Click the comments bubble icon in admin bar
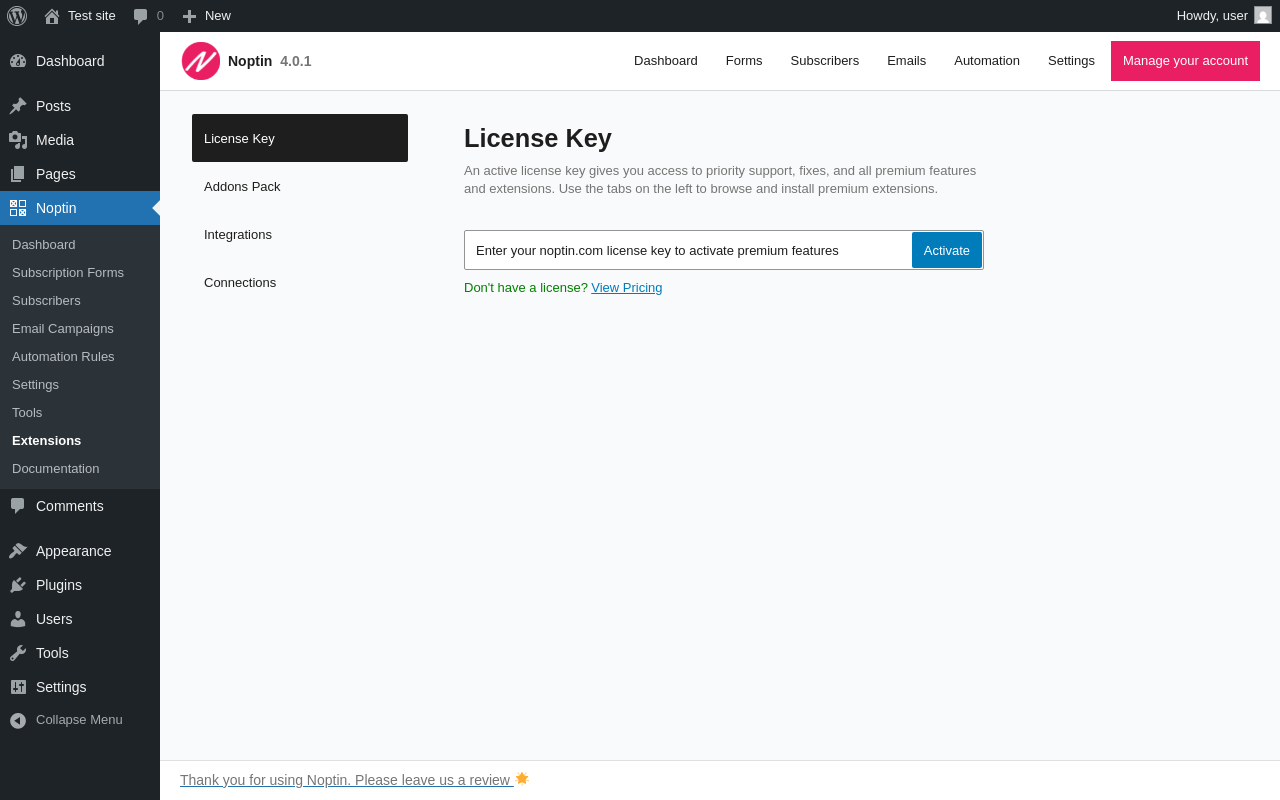Viewport: 1280px width, 800px height. pos(141,16)
